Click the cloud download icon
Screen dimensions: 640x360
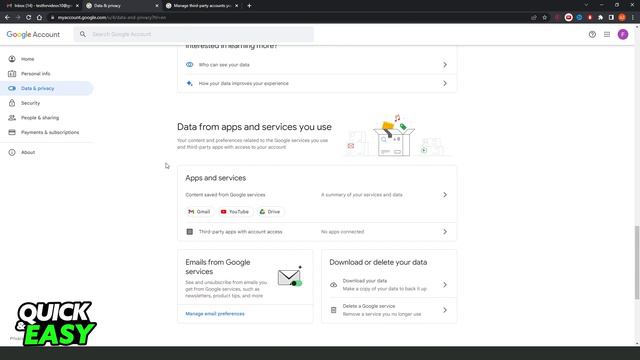click(333, 285)
